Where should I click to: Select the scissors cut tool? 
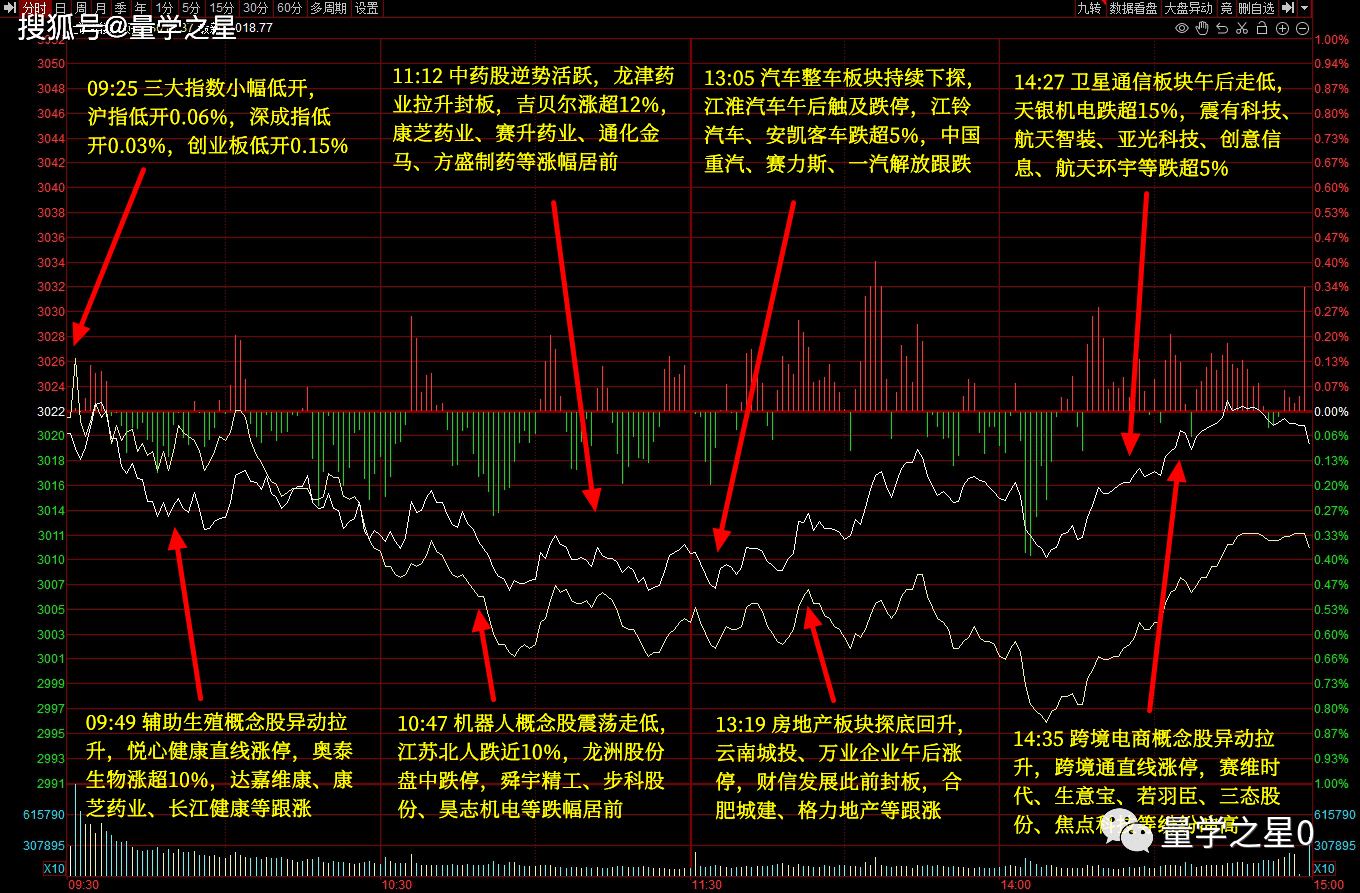pos(1243,28)
